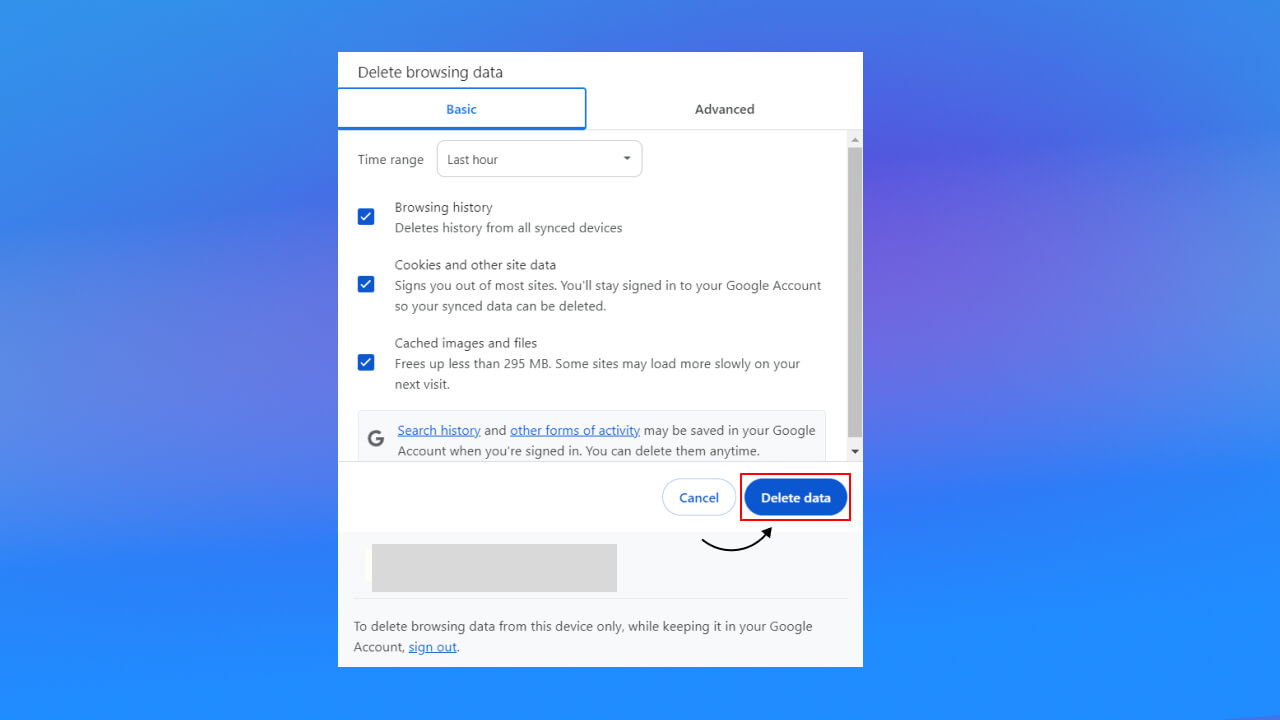Click the scrollbar up arrow

tap(855, 139)
